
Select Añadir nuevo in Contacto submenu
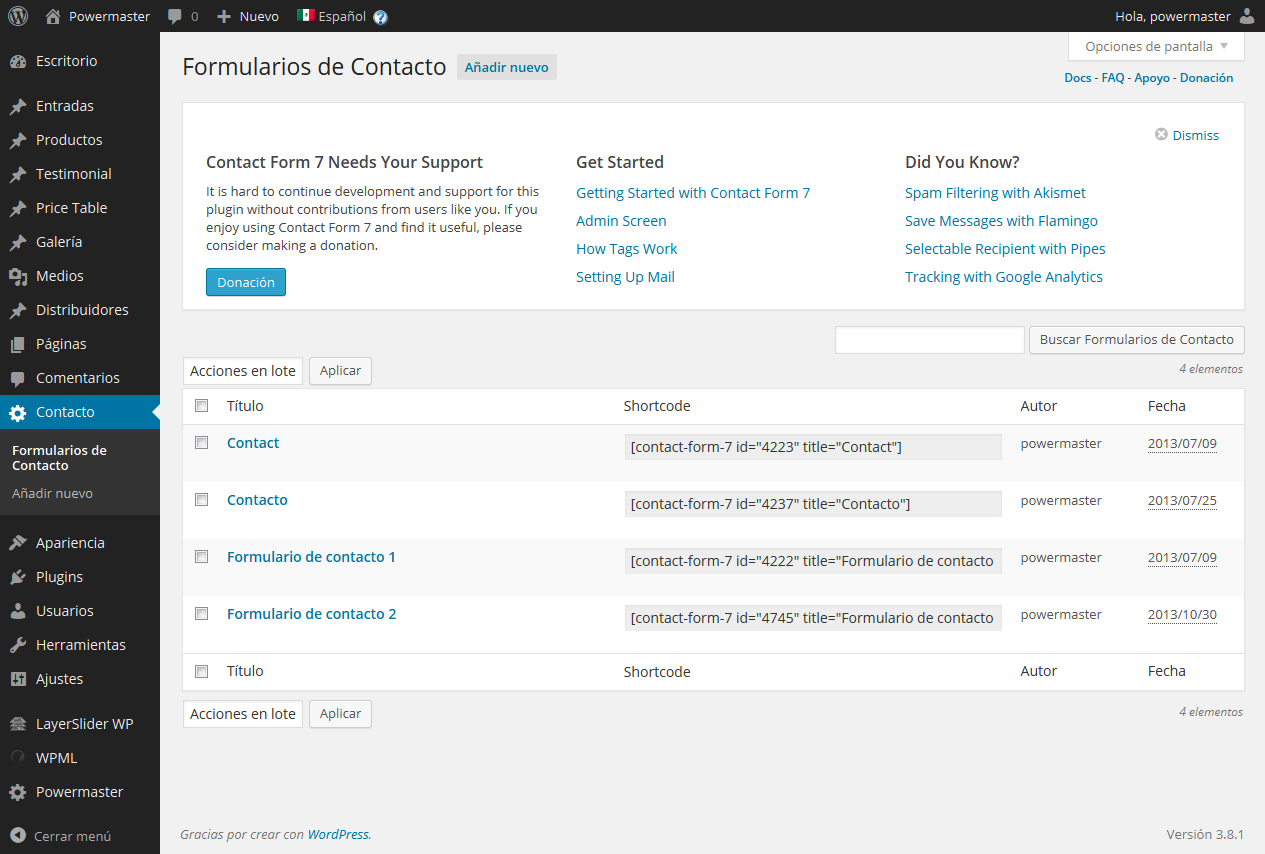(x=52, y=493)
